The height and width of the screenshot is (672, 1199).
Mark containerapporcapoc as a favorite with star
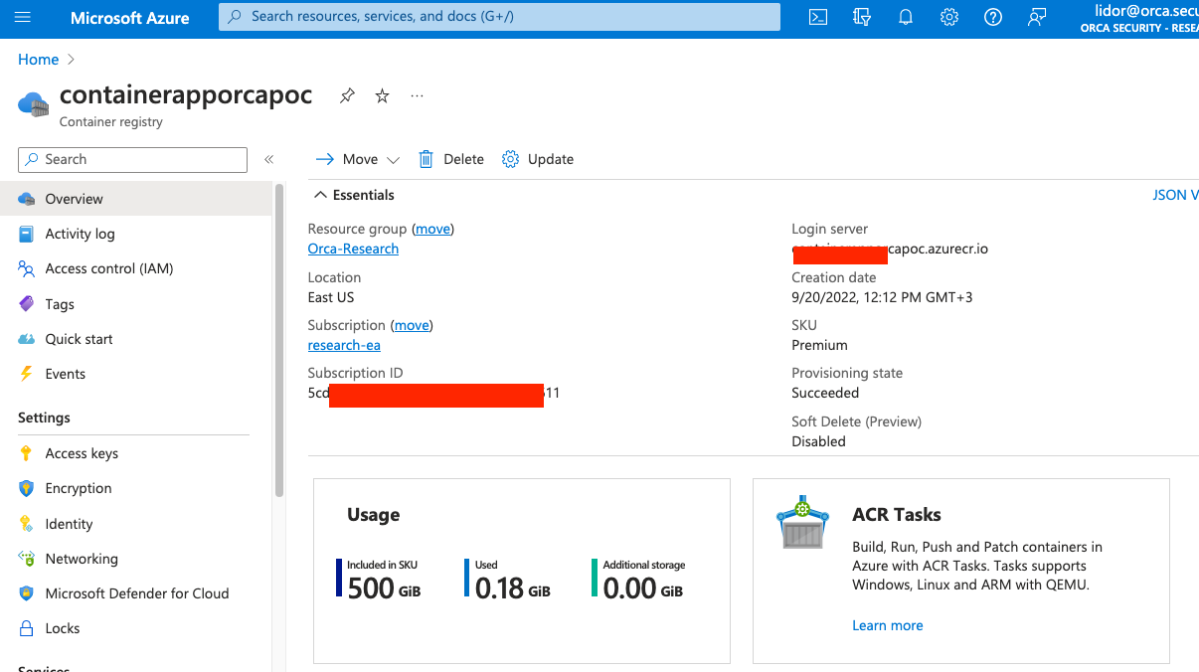coord(382,96)
